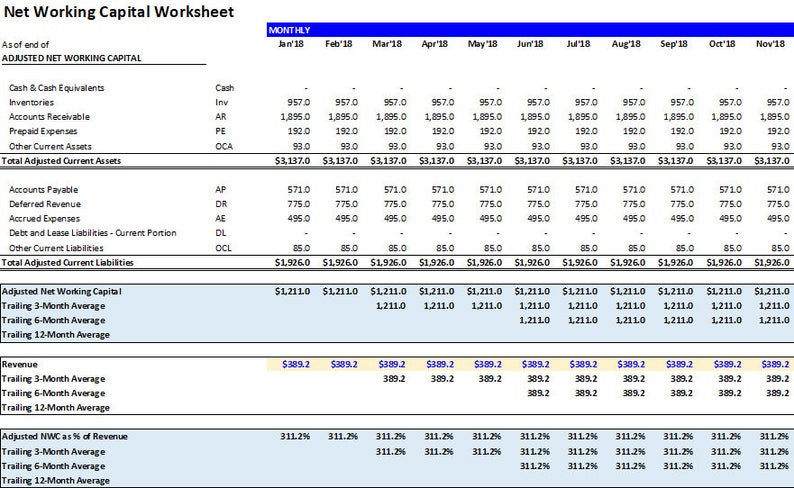Select the Jun'18 column header

point(530,44)
